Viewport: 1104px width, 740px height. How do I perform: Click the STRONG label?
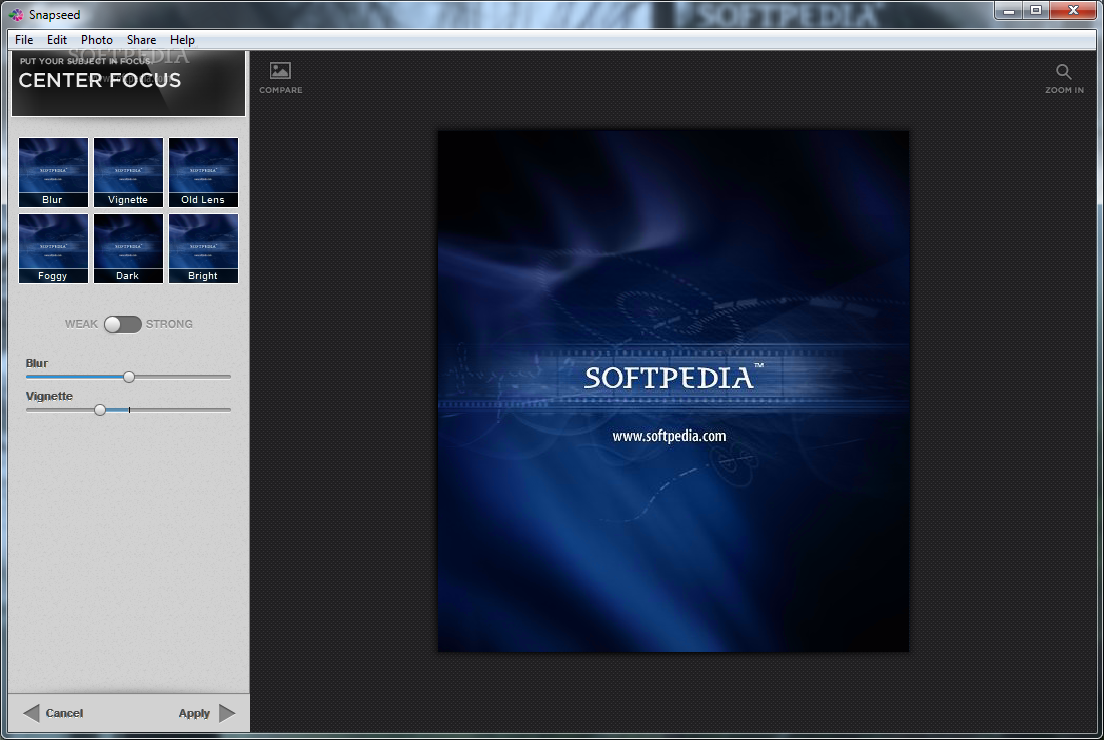169,324
